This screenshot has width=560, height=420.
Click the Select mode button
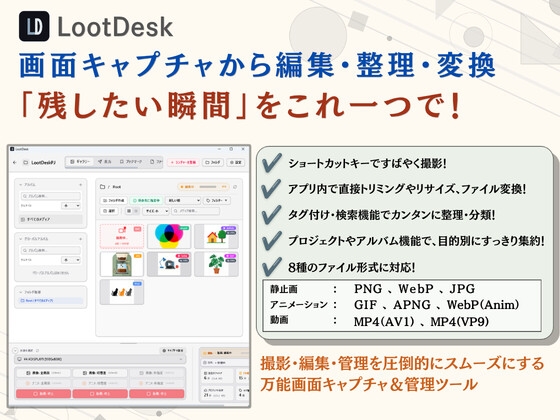109,211
